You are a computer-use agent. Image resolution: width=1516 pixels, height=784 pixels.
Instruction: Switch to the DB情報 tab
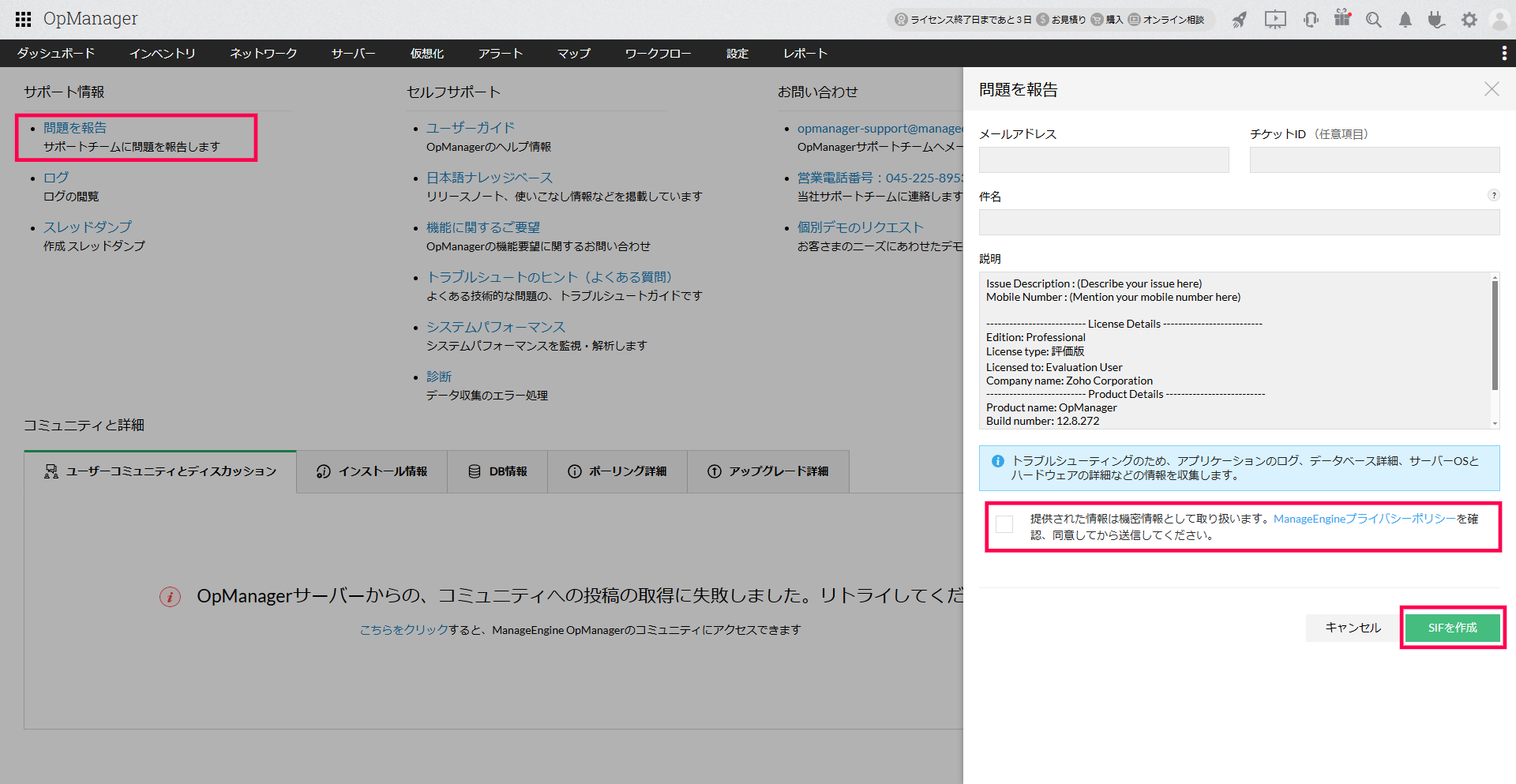pos(497,471)
